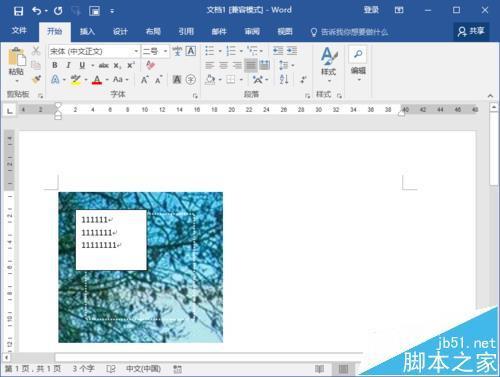Increase font size with the grow icon

(x=144, y=80)
